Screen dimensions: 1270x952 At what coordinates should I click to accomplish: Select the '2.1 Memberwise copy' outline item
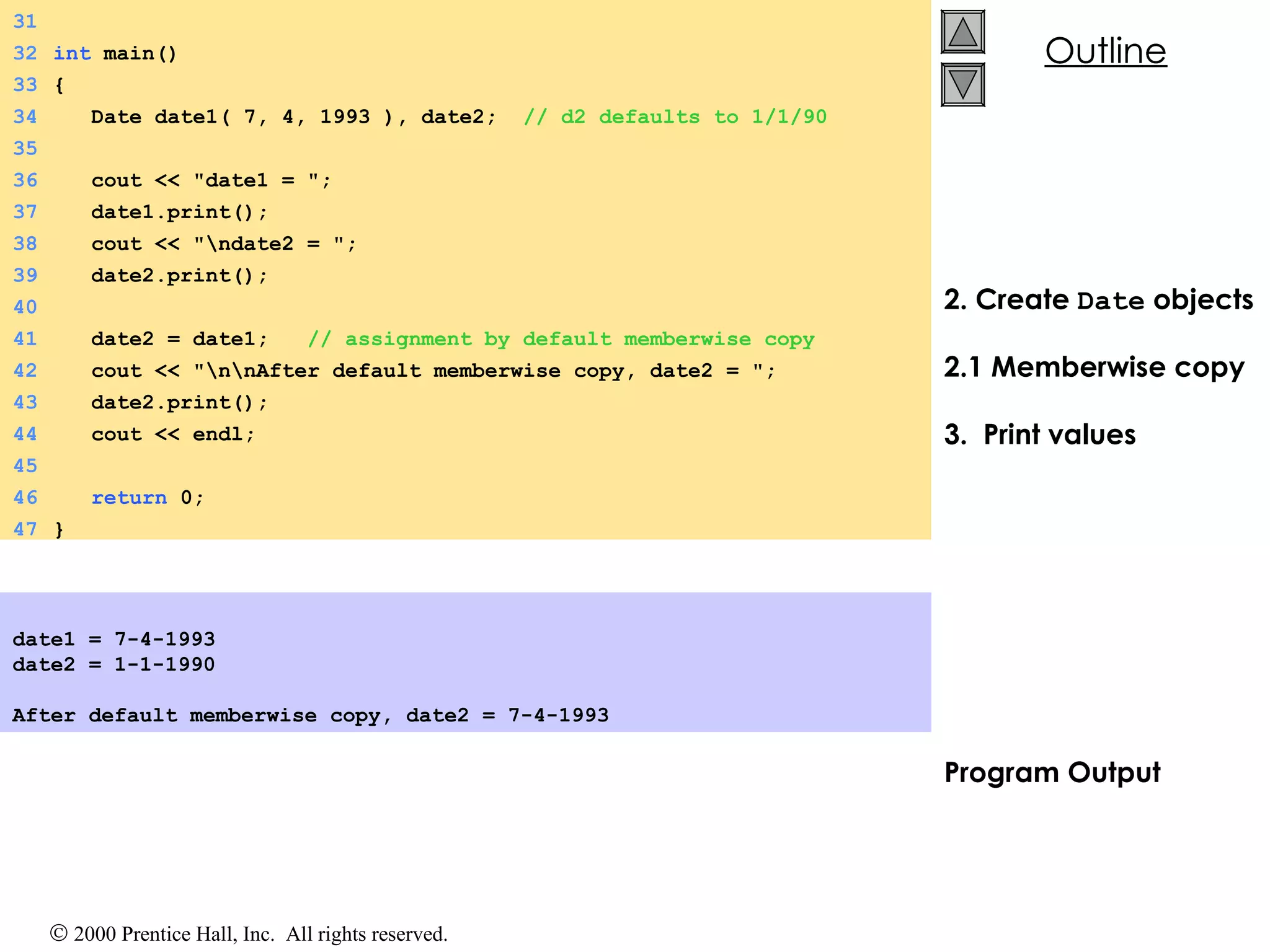[x=1094, y=368]
